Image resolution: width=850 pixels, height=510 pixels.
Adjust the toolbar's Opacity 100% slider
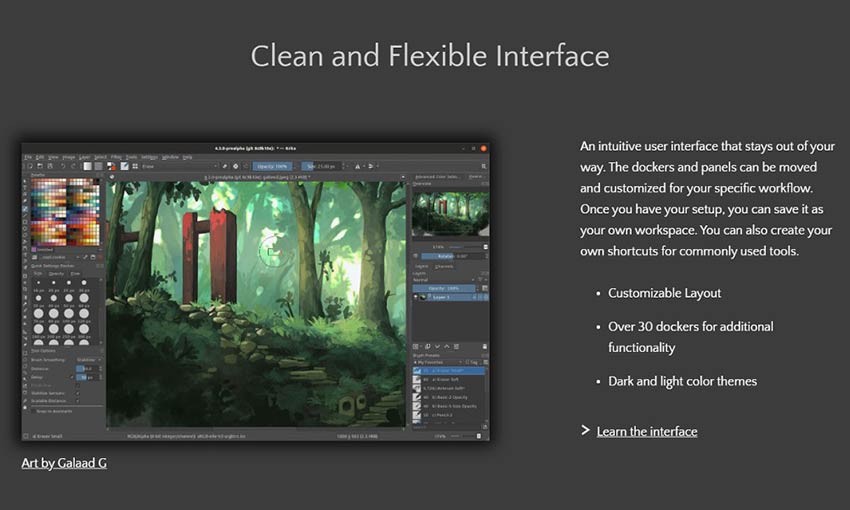point(273,166)
